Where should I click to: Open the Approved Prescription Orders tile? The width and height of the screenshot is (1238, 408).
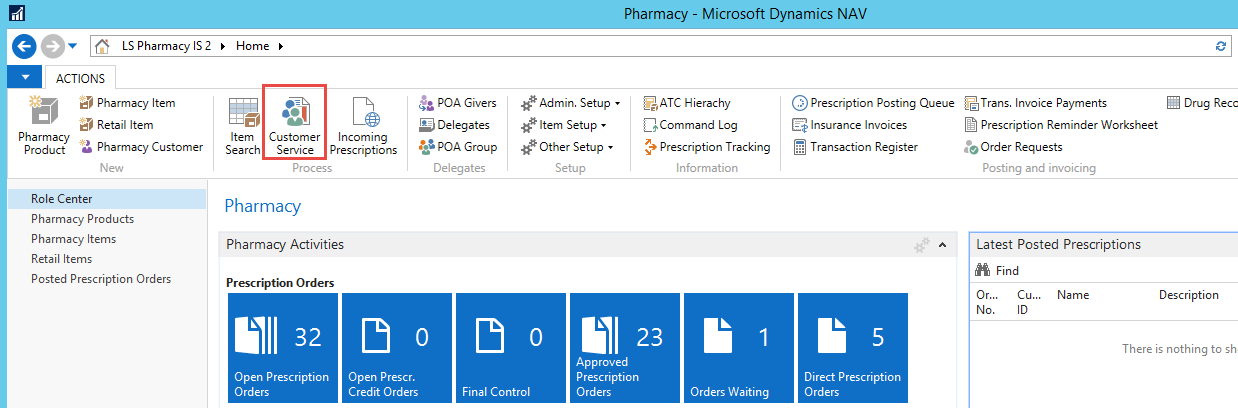(x=624, y=346)
